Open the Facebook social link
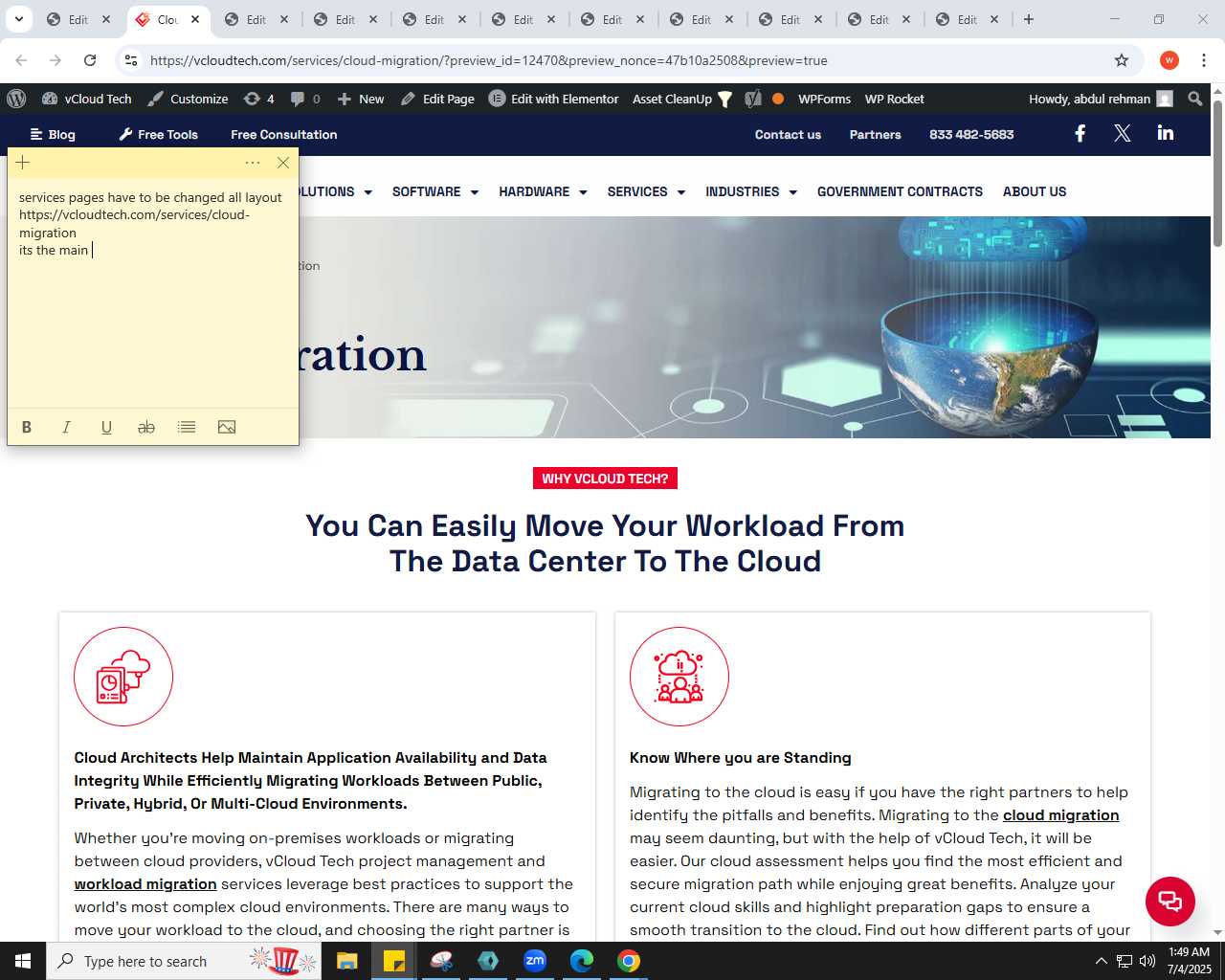1225x980 pixels. (1080, 133)
